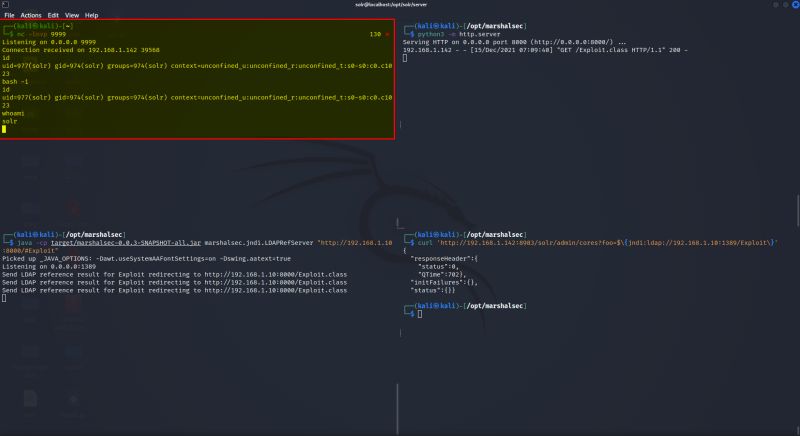Click the "initFailures":{}, line
This screenshot has width=800, height=436.
point(443,283)
